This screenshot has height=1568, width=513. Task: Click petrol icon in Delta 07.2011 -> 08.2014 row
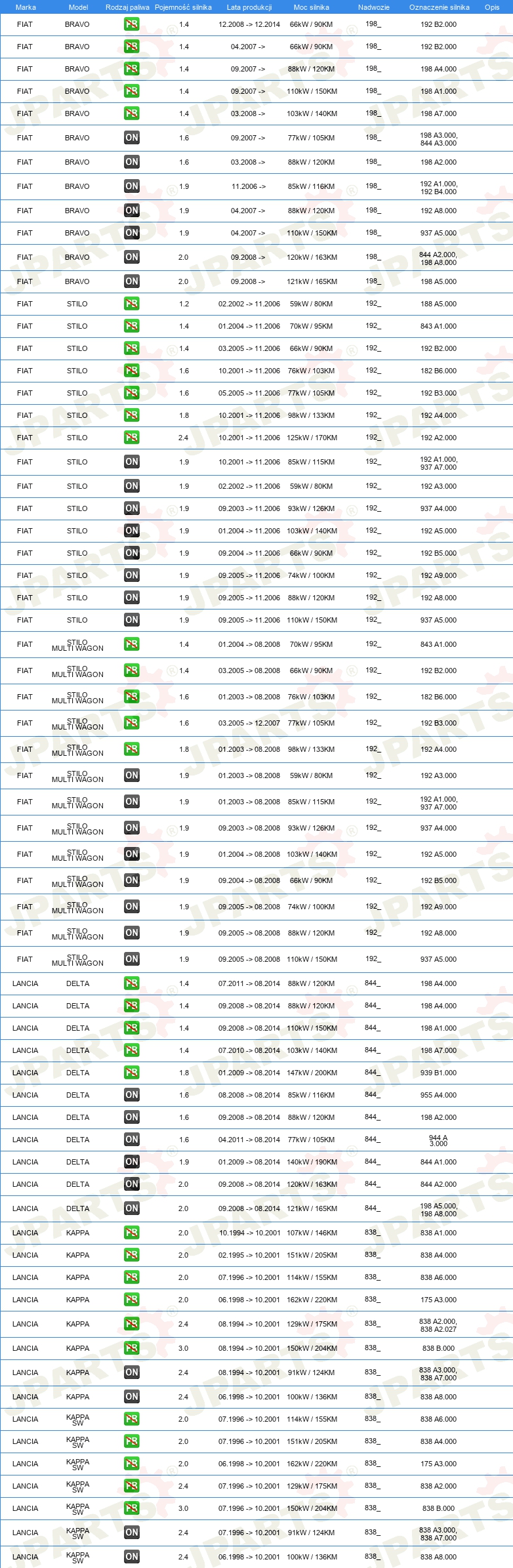coord(131,983)
